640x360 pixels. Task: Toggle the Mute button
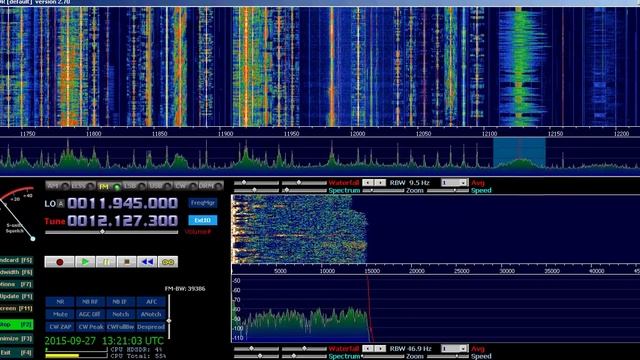60,314
